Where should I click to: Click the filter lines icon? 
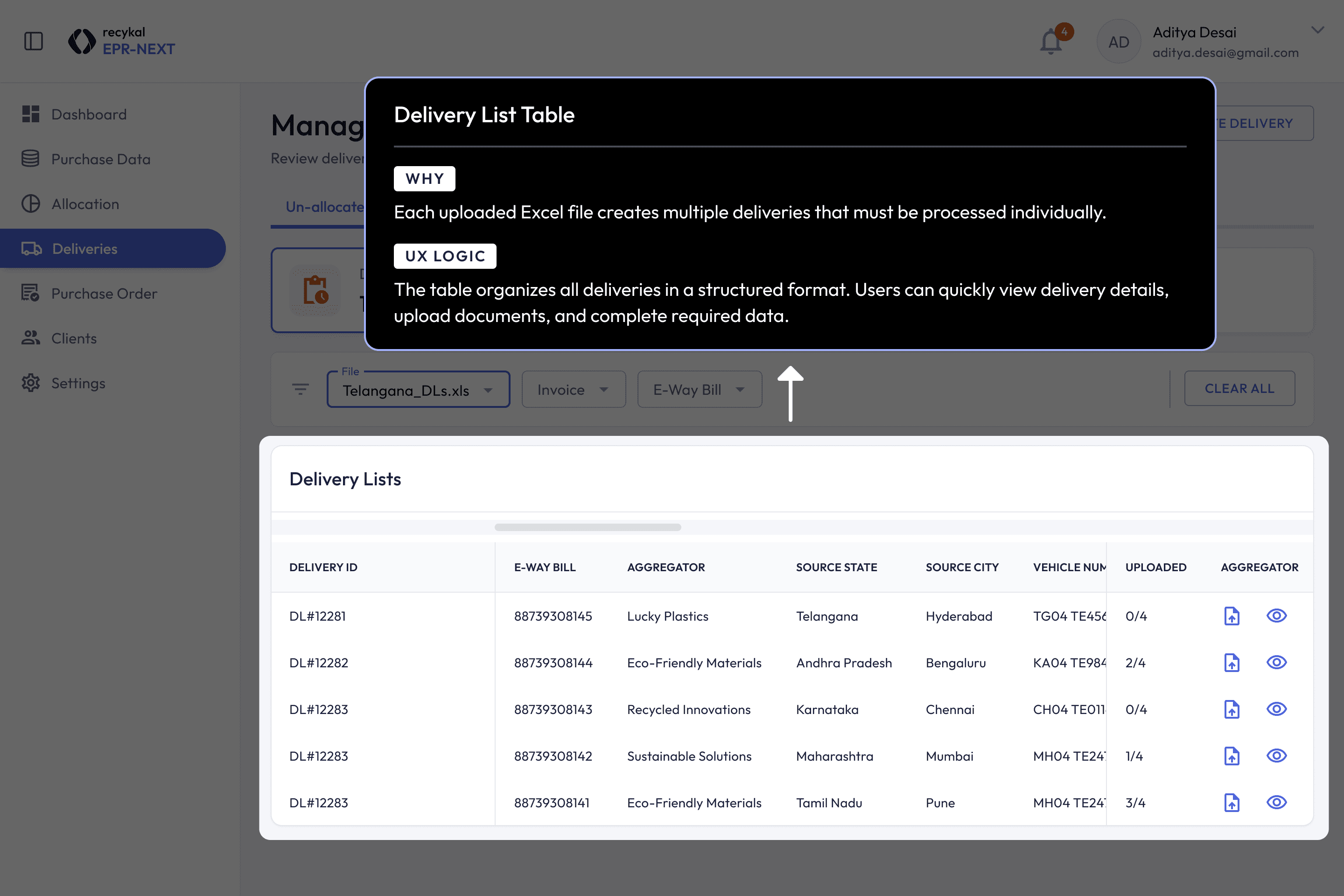pos(300,390)
